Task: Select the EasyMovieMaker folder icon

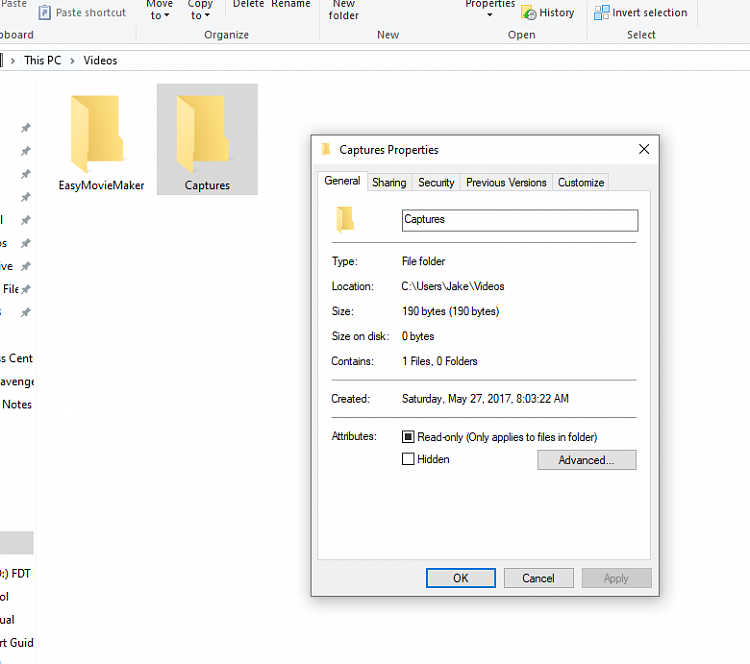Action: click(97, 133)
